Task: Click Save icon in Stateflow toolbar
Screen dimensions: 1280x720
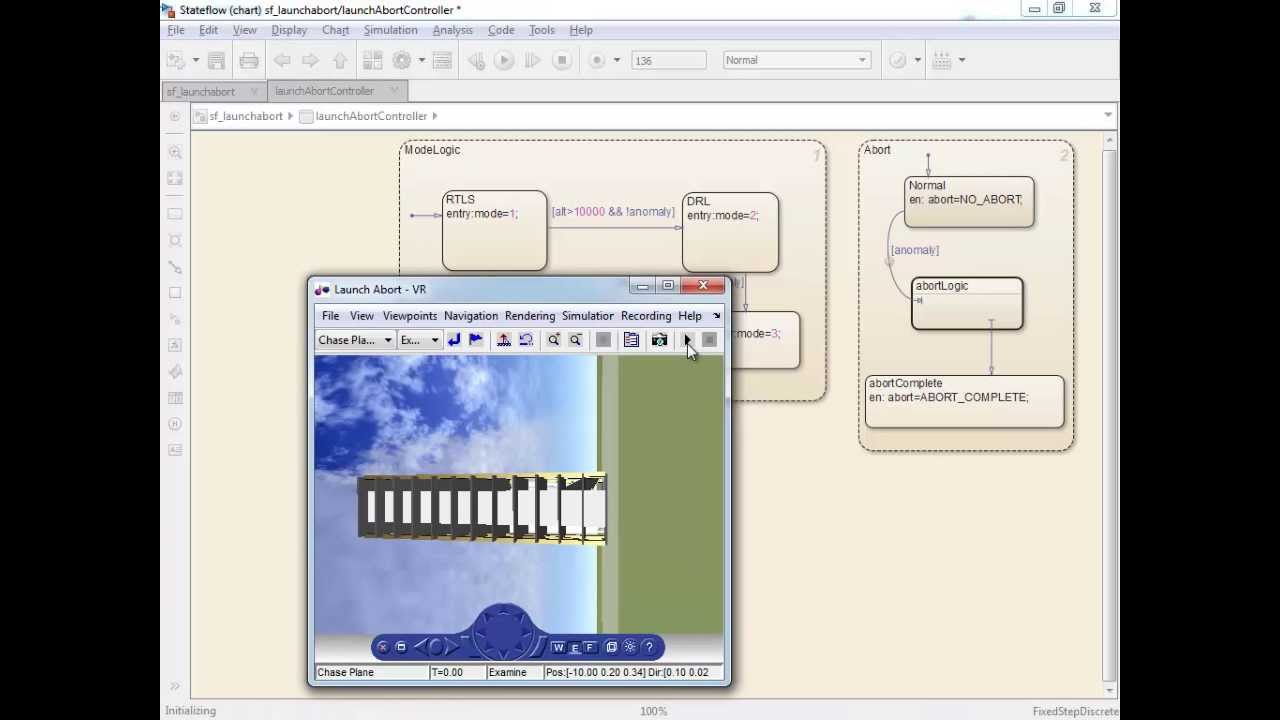Action: tap(216, 60)
